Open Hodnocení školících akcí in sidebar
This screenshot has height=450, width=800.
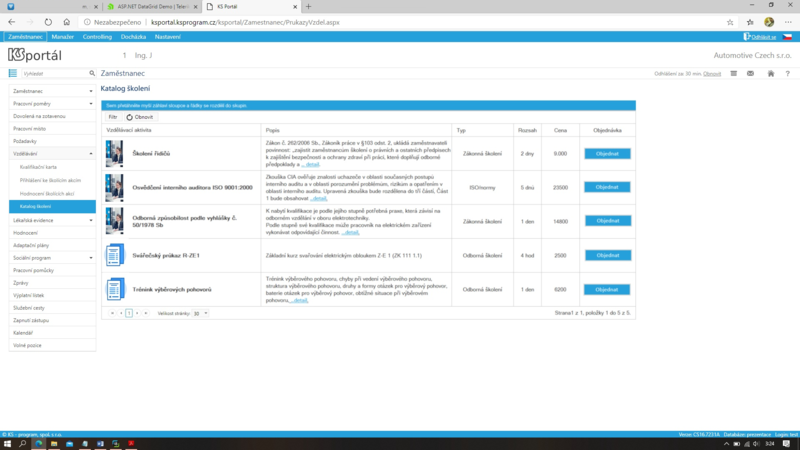click(47, 193)
